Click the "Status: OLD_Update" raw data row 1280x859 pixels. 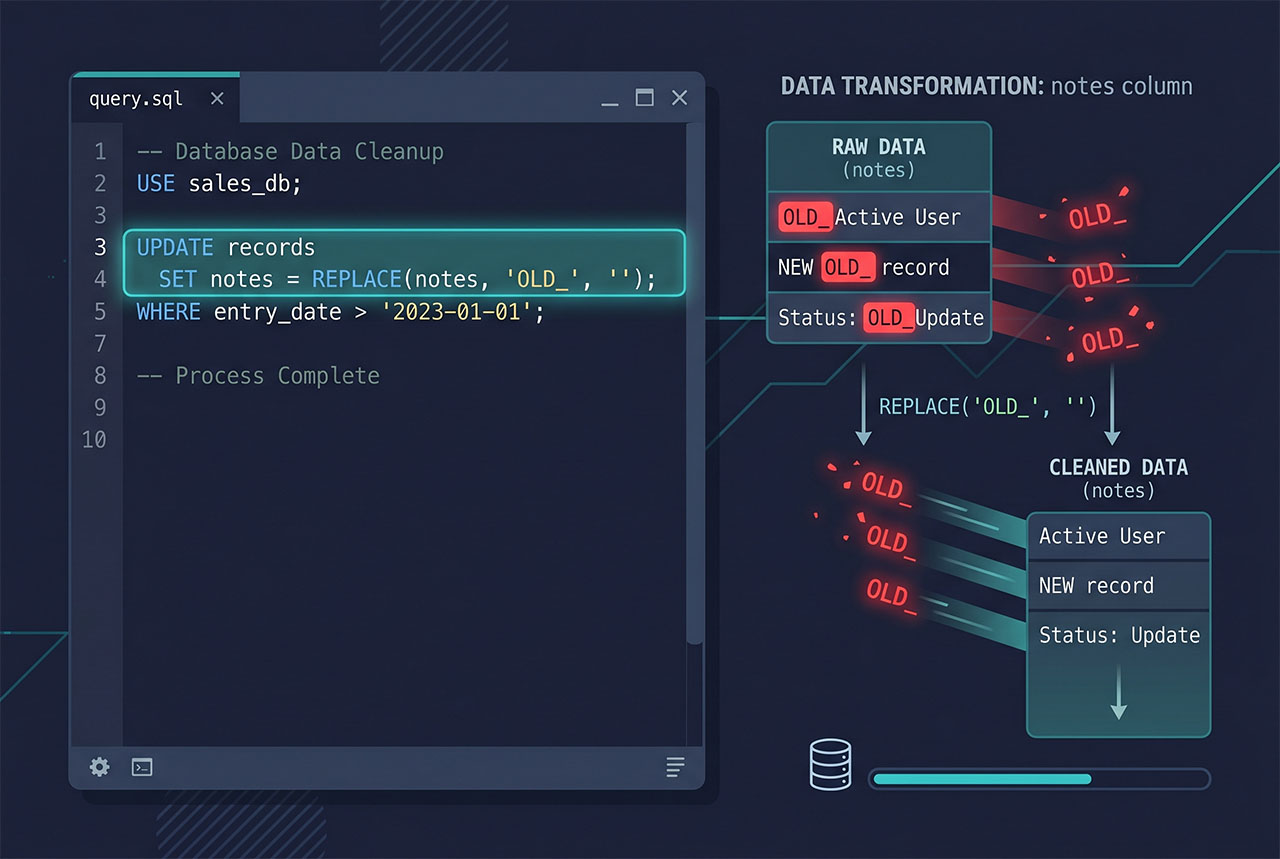[x=879, y=318]
